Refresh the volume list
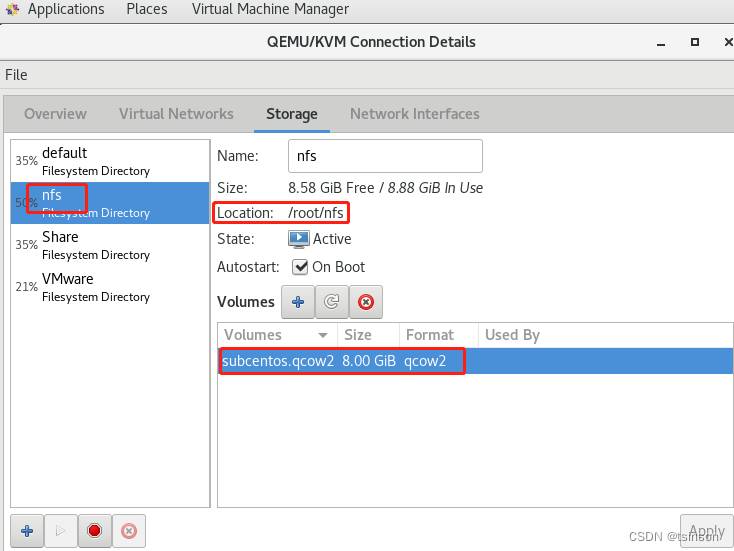 [x=332, y=301]
